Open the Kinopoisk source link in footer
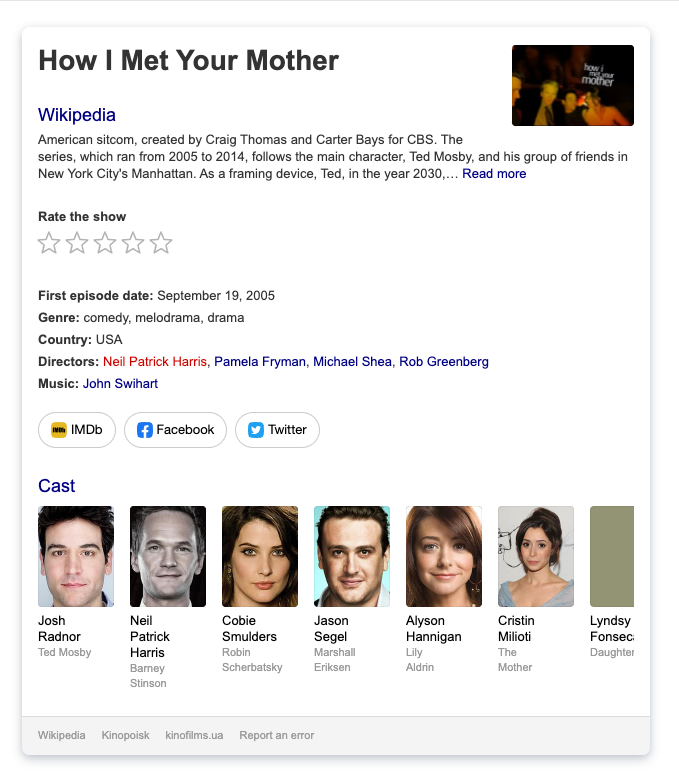 pos(125,735)
